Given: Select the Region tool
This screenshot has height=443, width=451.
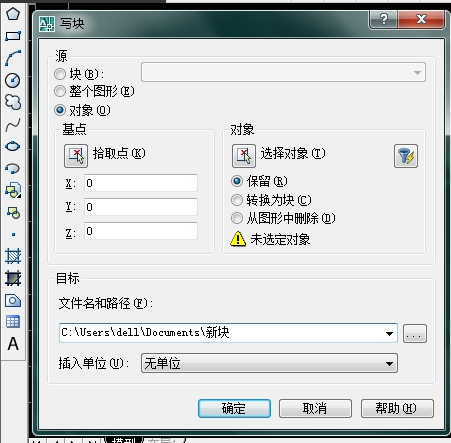Looking at the screenshot, I should [x=13, y=300].
